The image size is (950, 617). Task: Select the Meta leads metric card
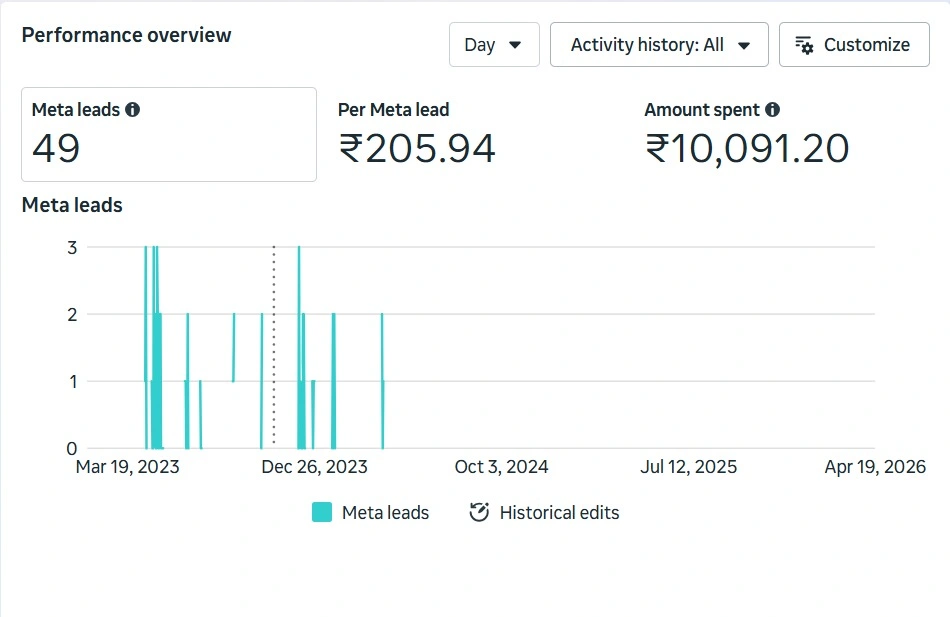(169, 135)
